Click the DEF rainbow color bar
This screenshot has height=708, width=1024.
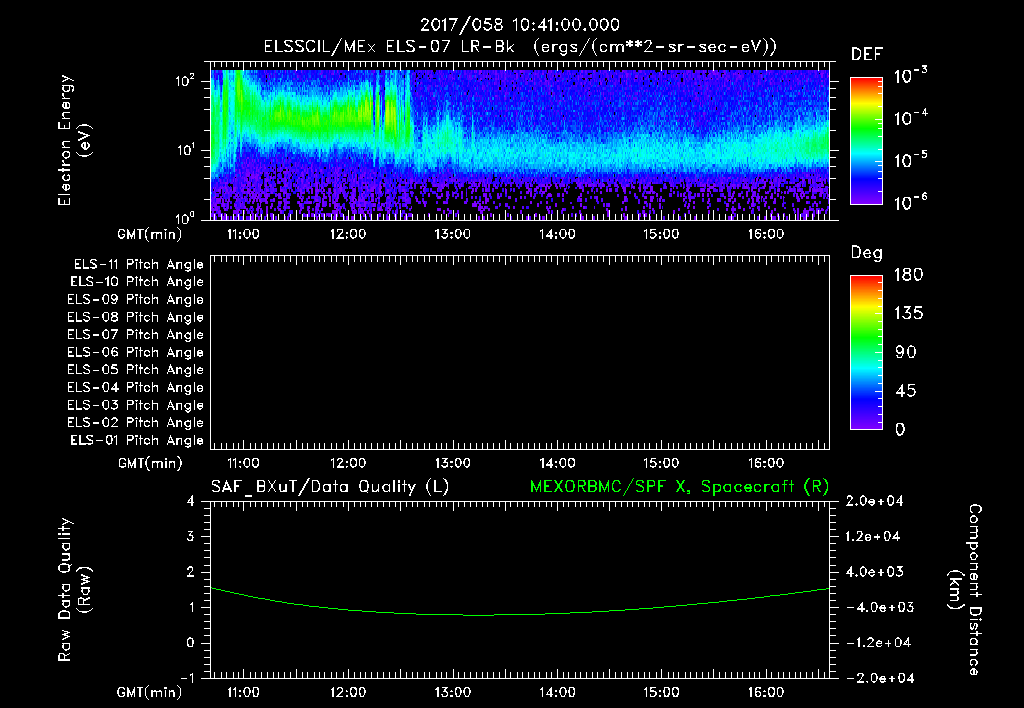[x=866, y=140]
